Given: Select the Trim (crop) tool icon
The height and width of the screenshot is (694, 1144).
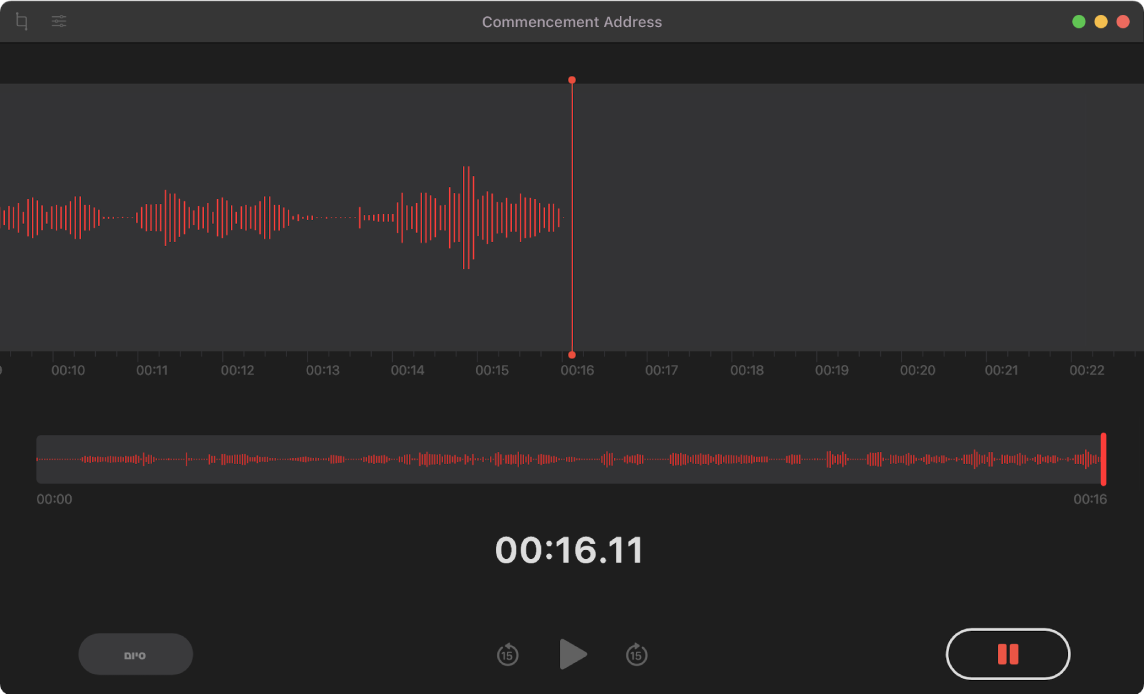Looking at the screenshot, I should click(22, 22).
